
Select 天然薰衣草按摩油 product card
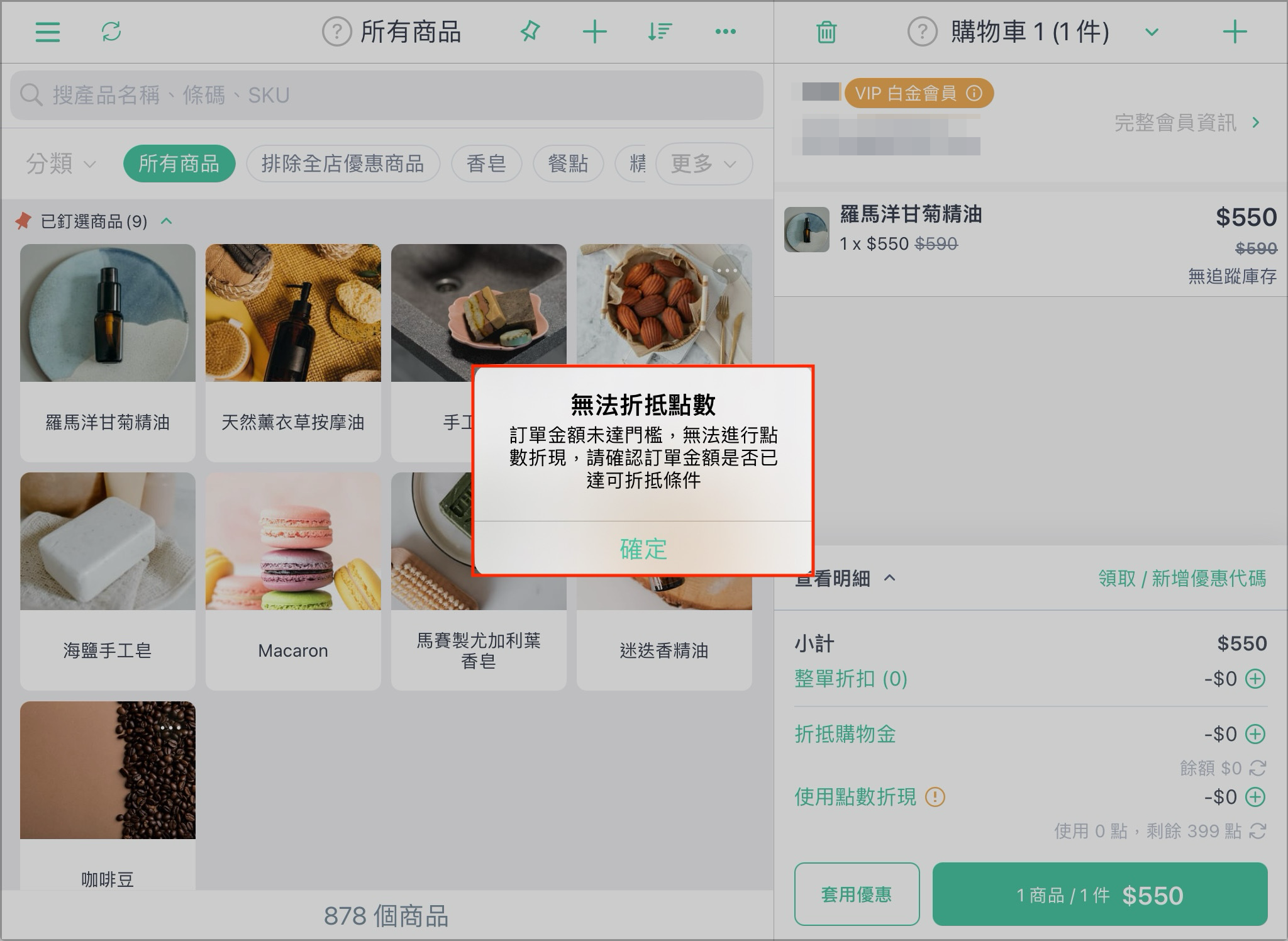[293, 353]
